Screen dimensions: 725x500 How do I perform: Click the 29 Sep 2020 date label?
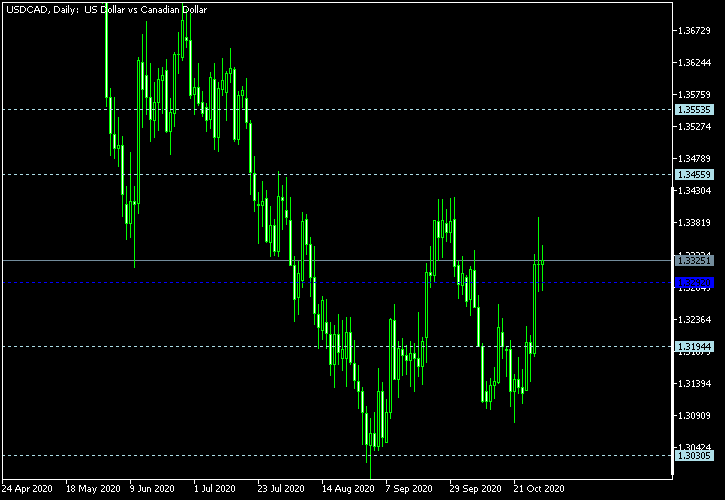[x=476, y=488]
